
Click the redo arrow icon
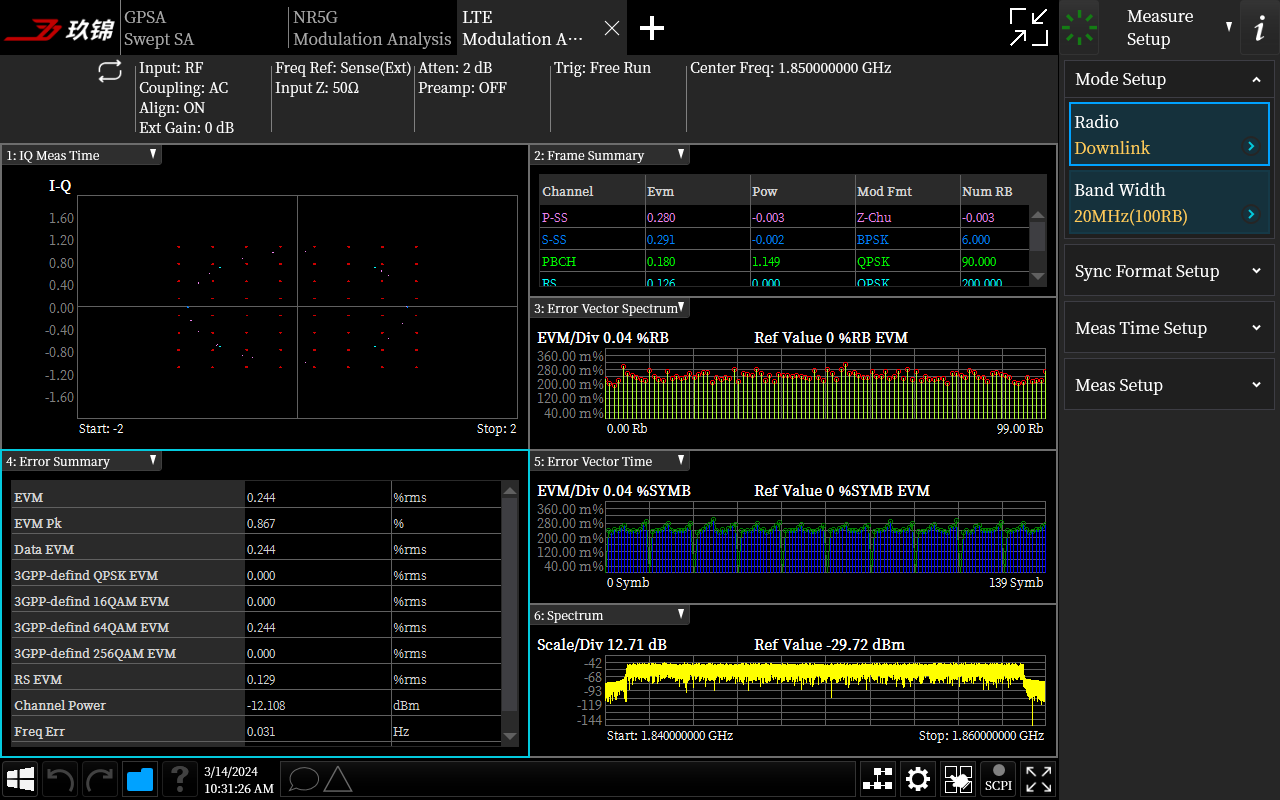tap(100, 779)
